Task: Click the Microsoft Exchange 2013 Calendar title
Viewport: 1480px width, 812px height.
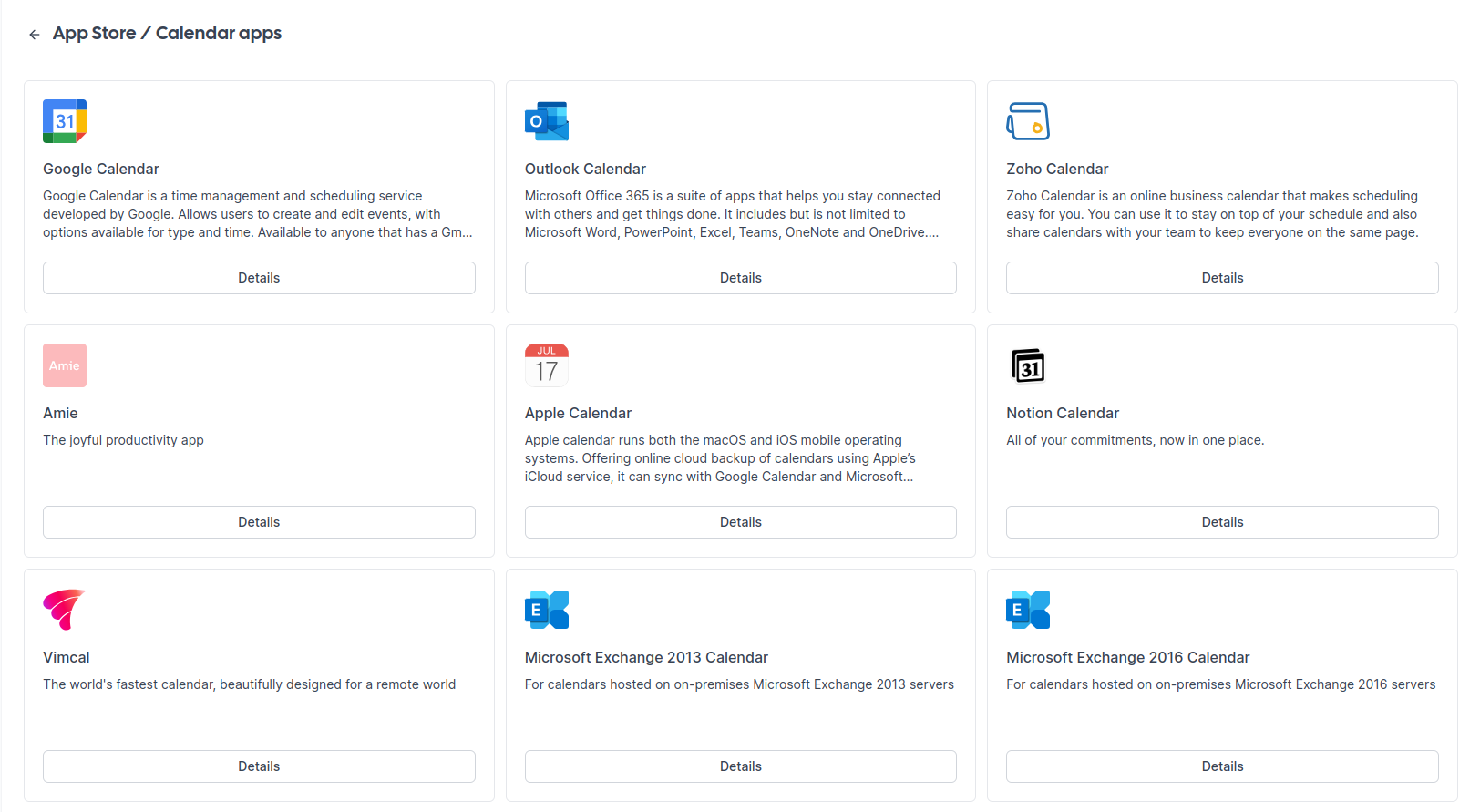Action: pyautogui.click(x=646, y=657)
